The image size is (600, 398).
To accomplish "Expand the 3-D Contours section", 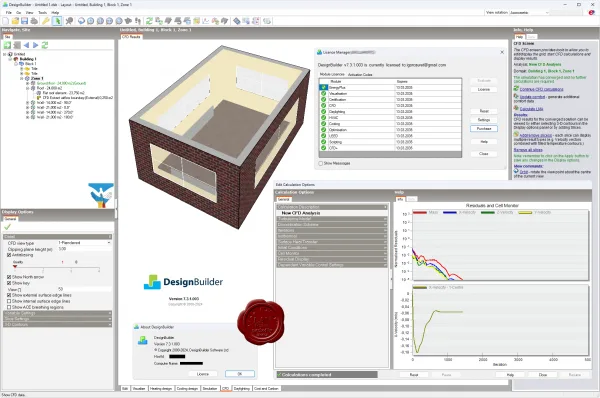I will (57, 325).
